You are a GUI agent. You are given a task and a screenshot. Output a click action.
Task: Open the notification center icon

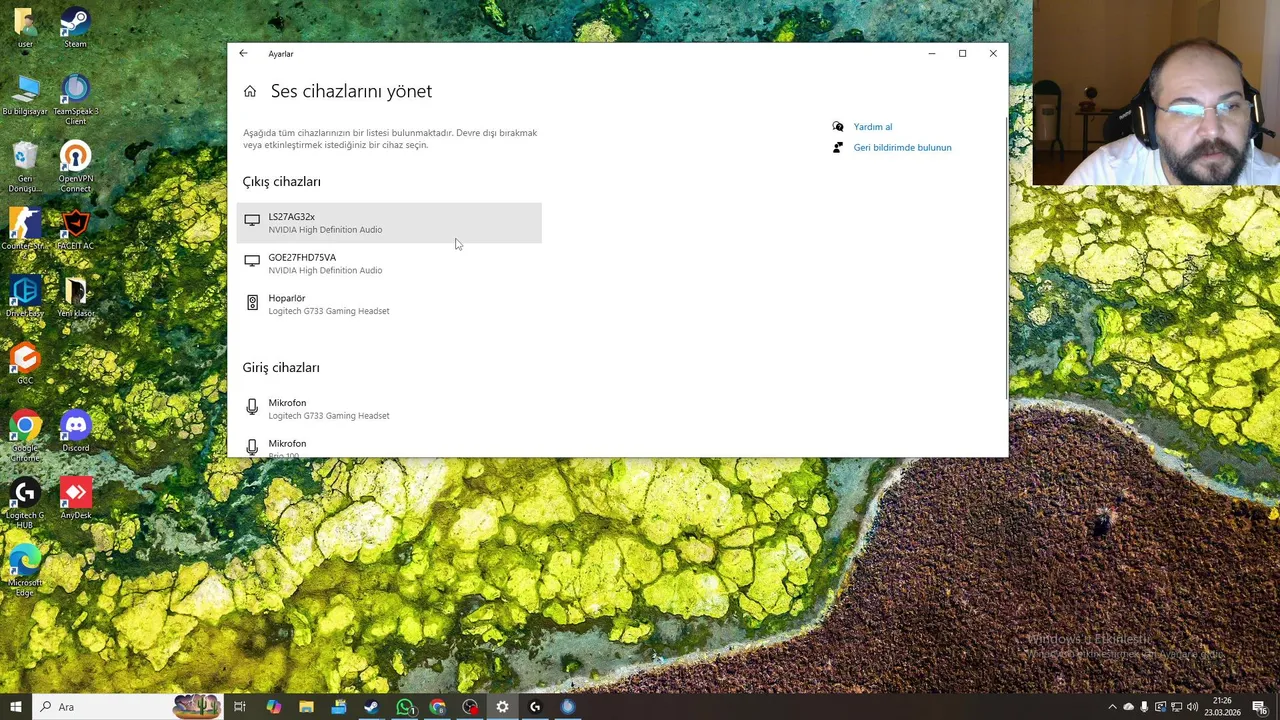[x=1260, y=707]
